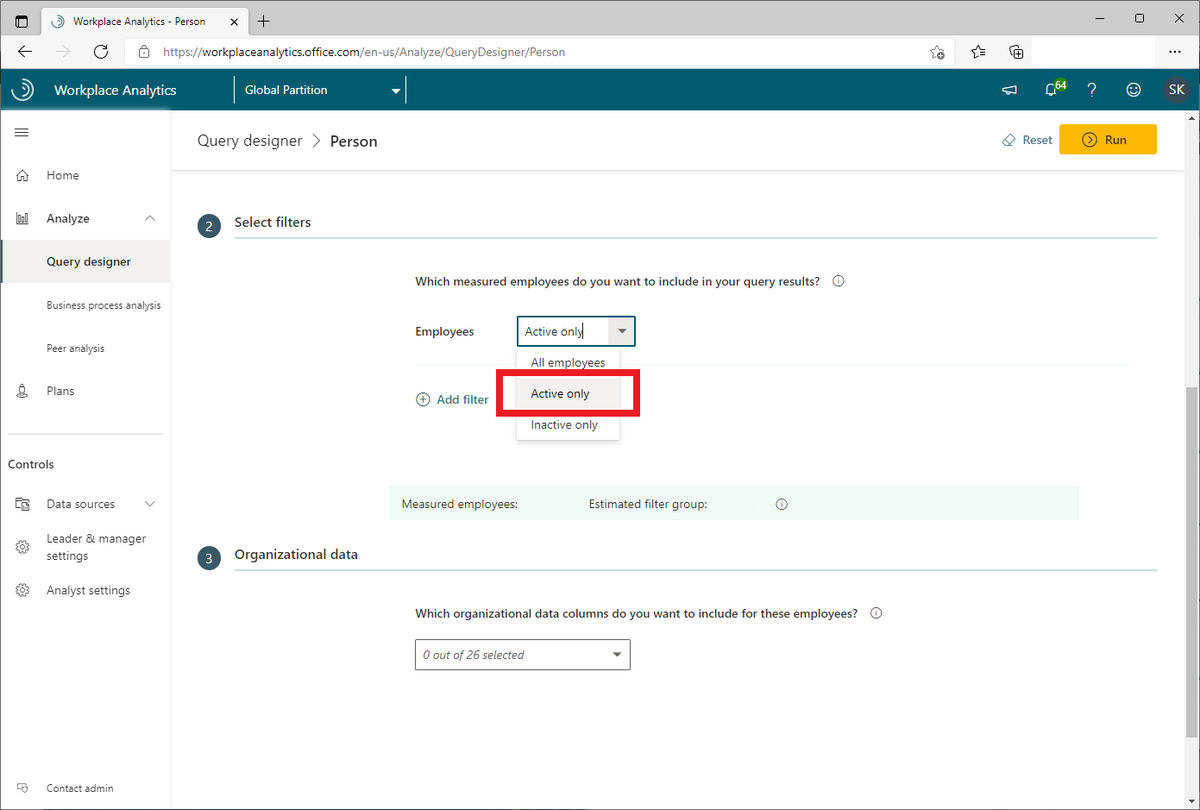Click Add filter
Image resolution: width=1200 pixels, height=810 pixels.
point(452,400)
